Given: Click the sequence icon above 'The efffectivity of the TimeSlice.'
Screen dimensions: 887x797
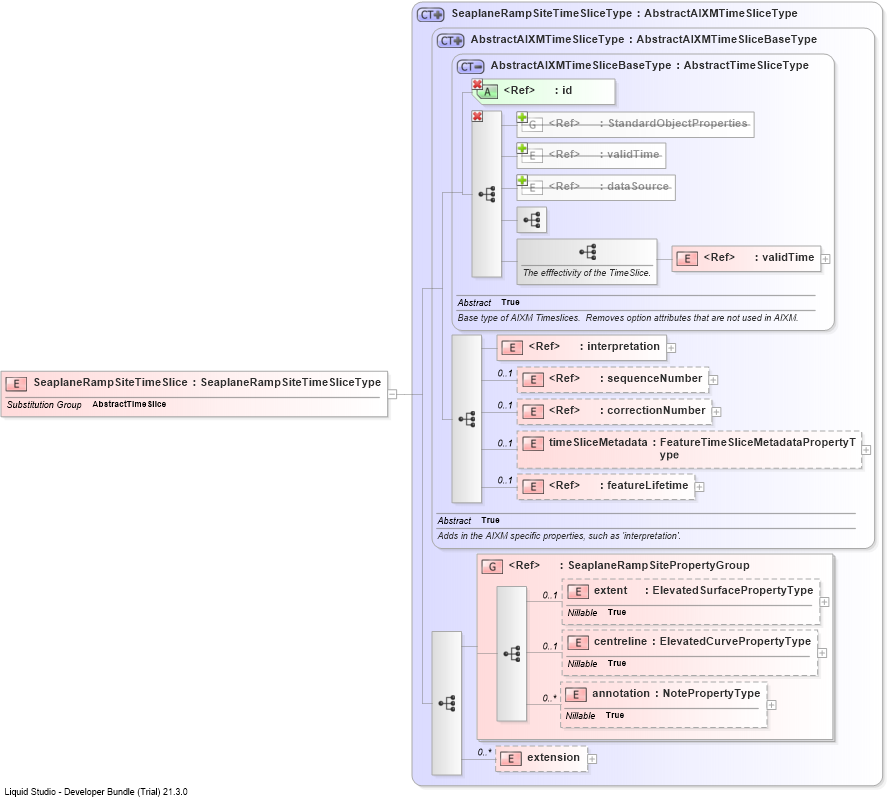Looking at the screenshot, I should pos(588,252).
